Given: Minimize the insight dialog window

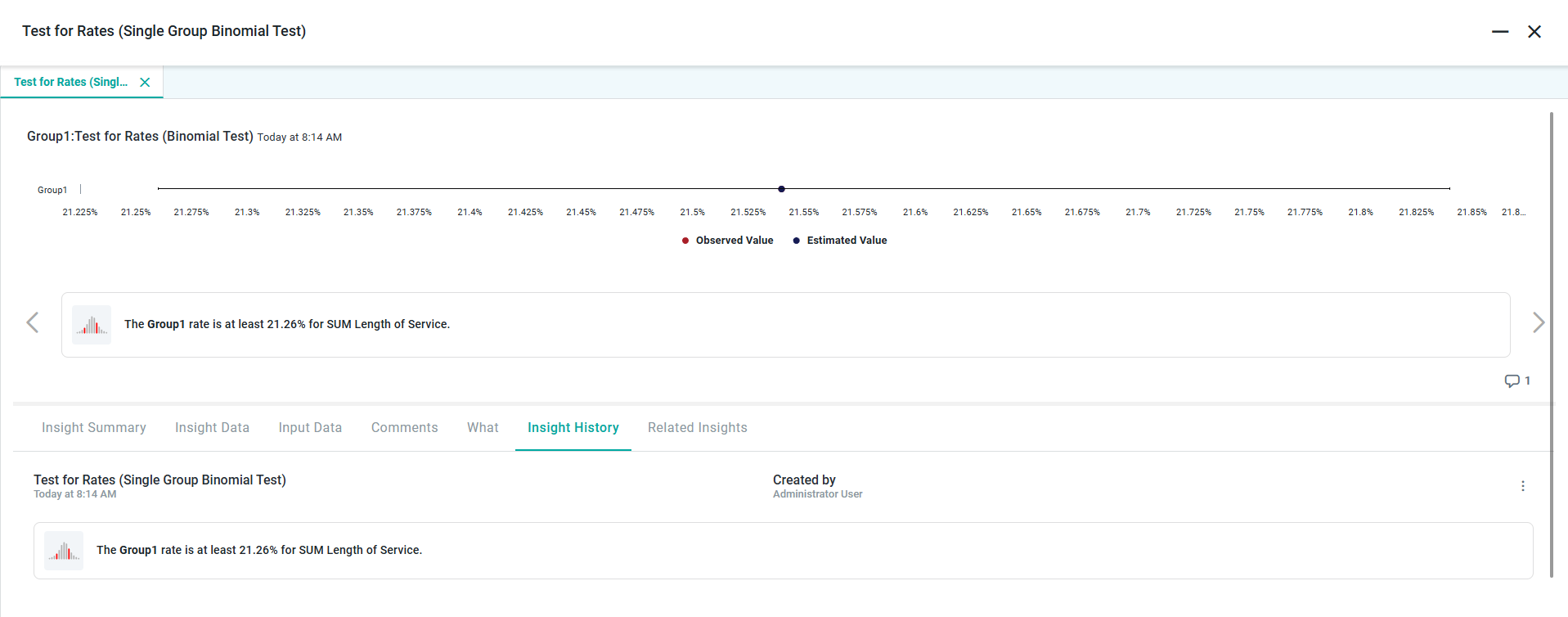Looking at the screenshot, I should (x=1499, y=32).
